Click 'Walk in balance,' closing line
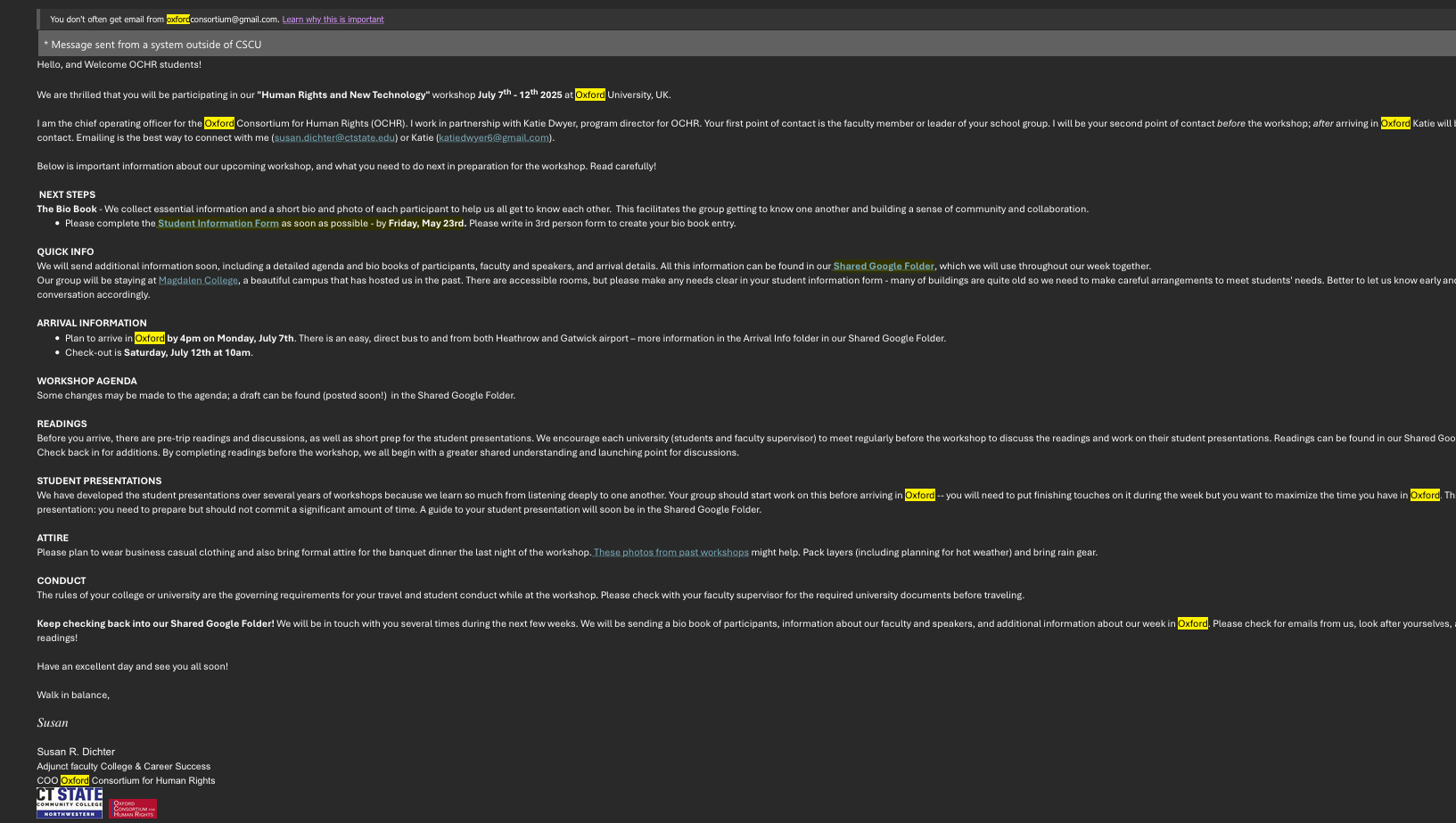The image size is (1456, 823). coord(73,695)
